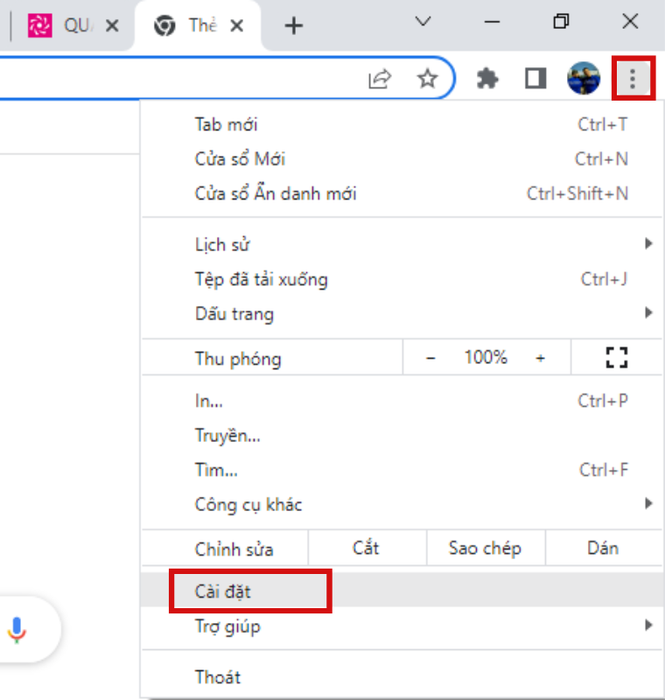Select the Thẻ tab with Chrome icon
The height and width of the screenshot is (700, 665).
(x=198, y=25)
